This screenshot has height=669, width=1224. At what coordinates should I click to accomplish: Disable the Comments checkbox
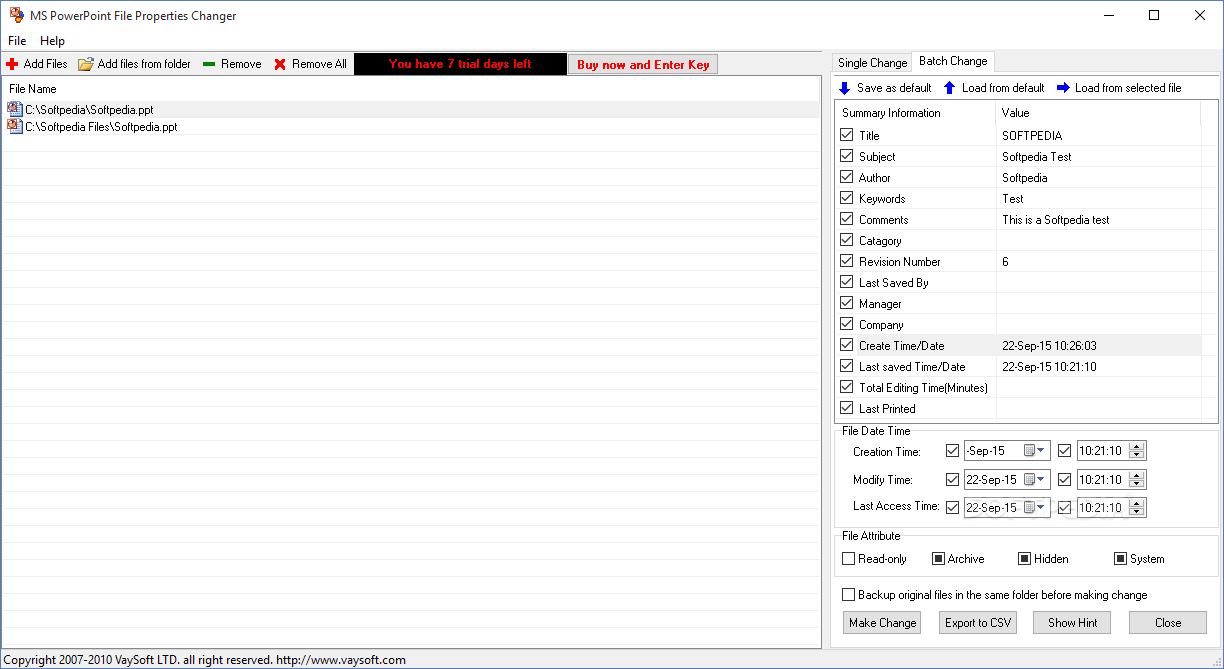847,219
